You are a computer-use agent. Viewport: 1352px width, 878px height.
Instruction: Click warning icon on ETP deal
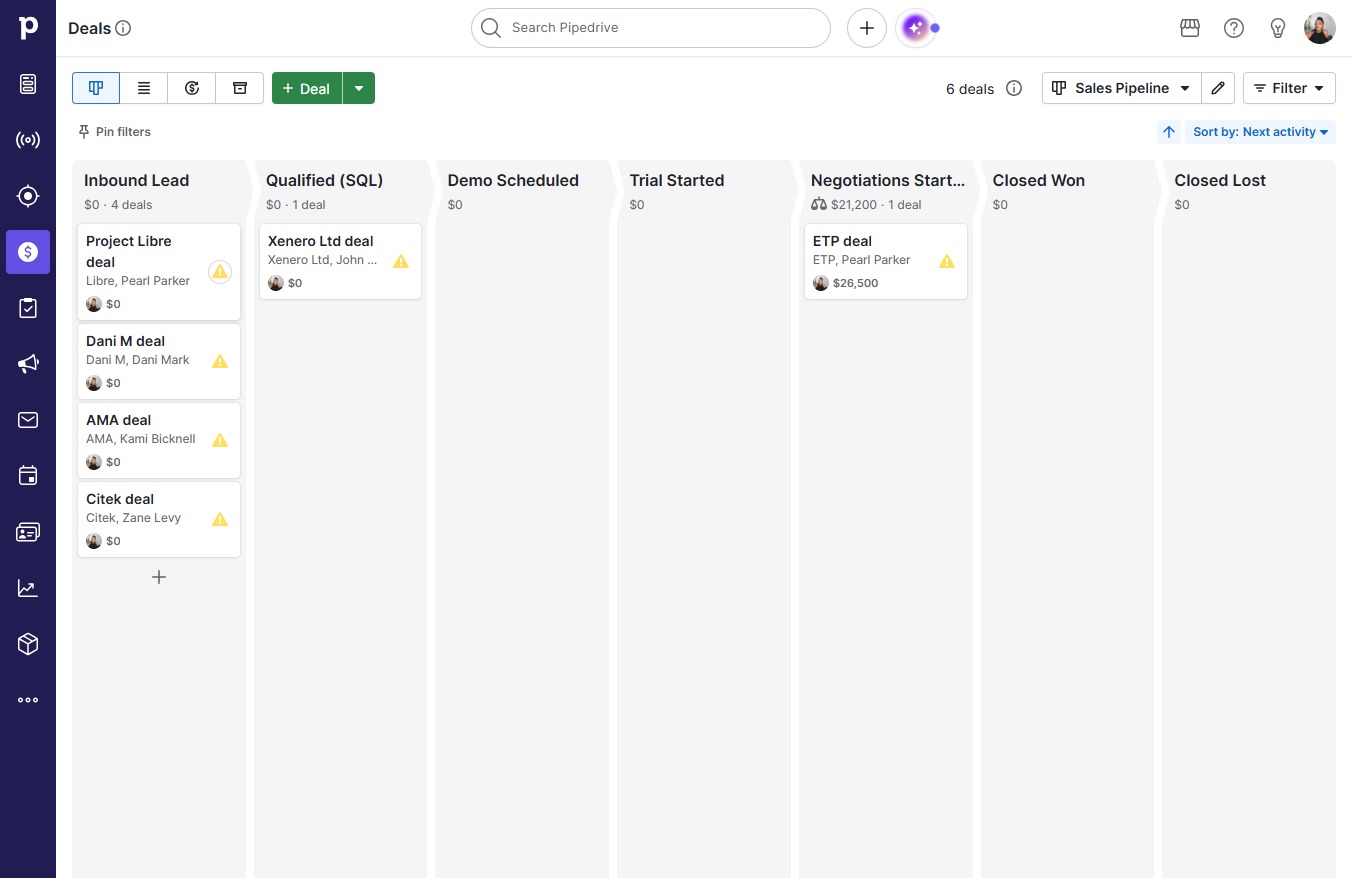[x=947, y=261]
